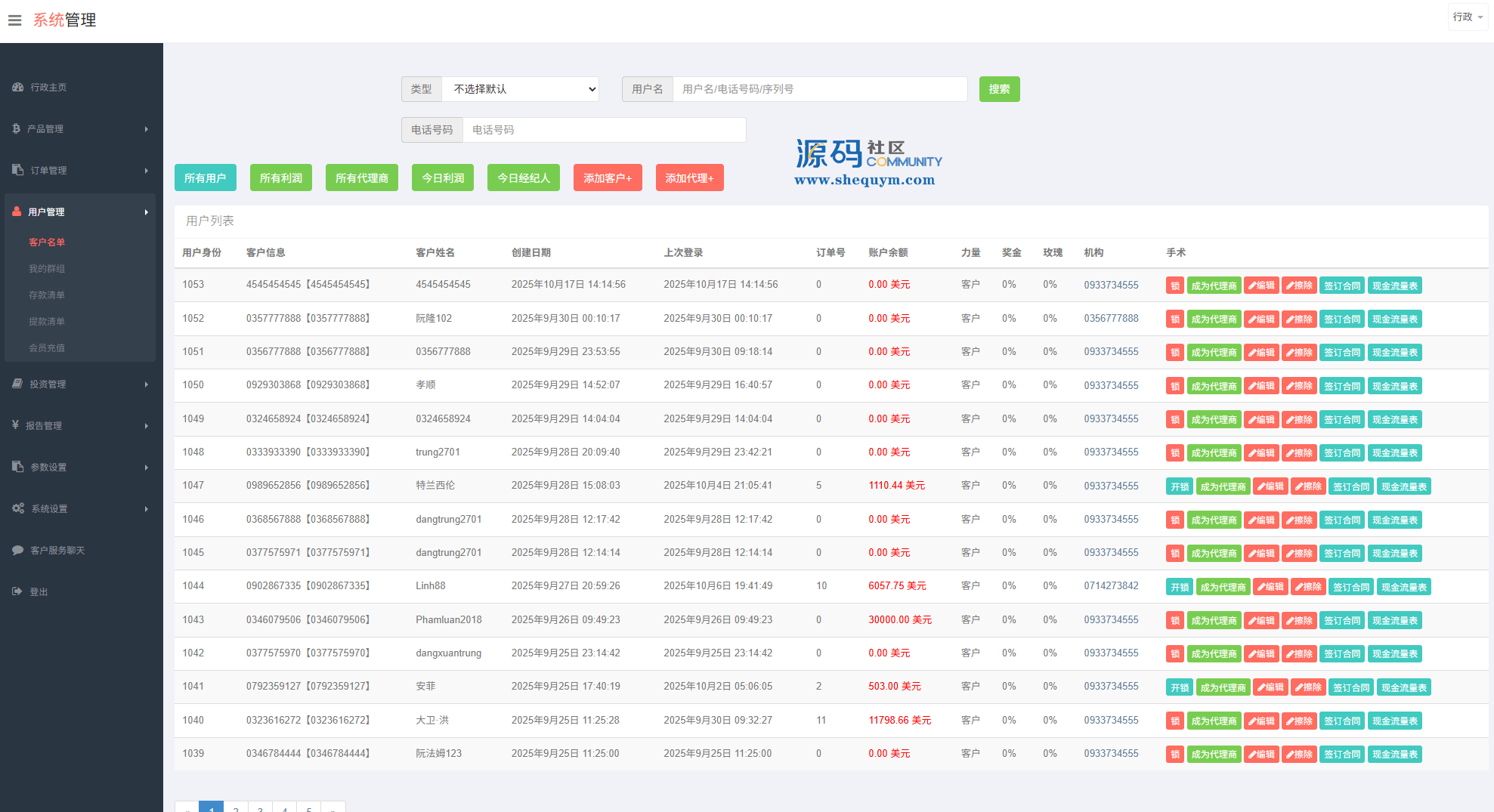Screen dimensions: 1494x812
Task: Click the user icon for 用户管理
Action: click(x=17, y=212)
